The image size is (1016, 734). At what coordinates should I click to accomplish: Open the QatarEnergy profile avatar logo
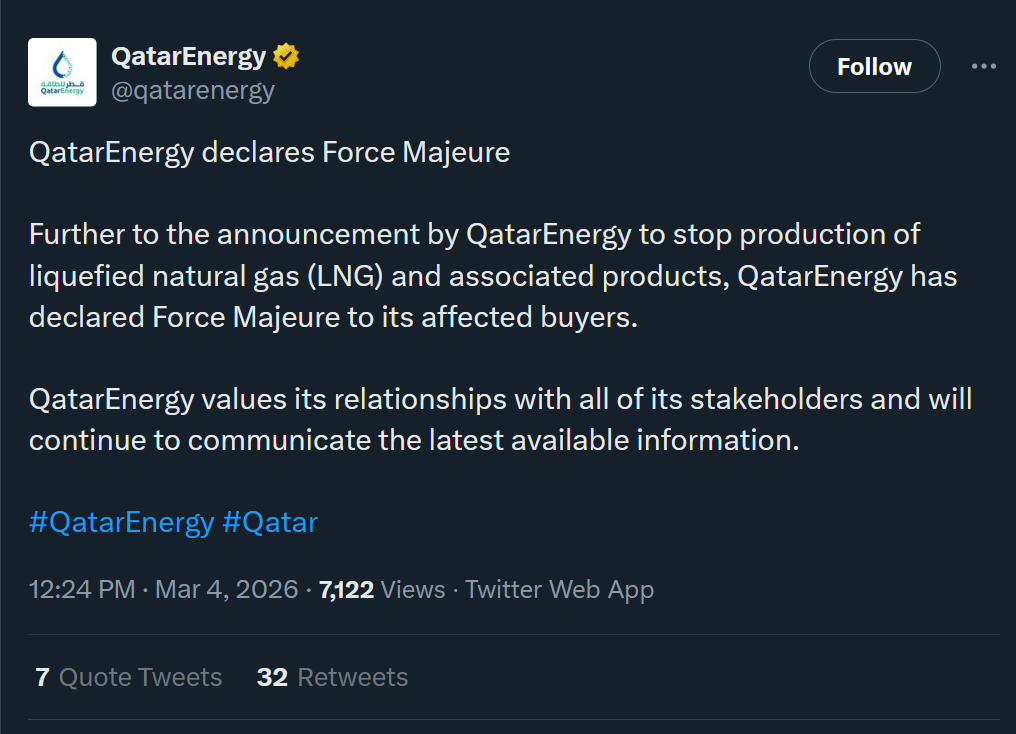[62, 72]
